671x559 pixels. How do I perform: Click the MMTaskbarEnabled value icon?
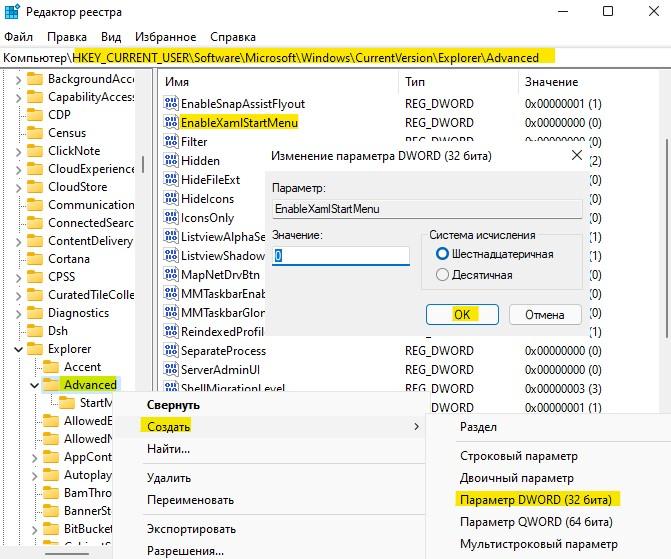171,293
